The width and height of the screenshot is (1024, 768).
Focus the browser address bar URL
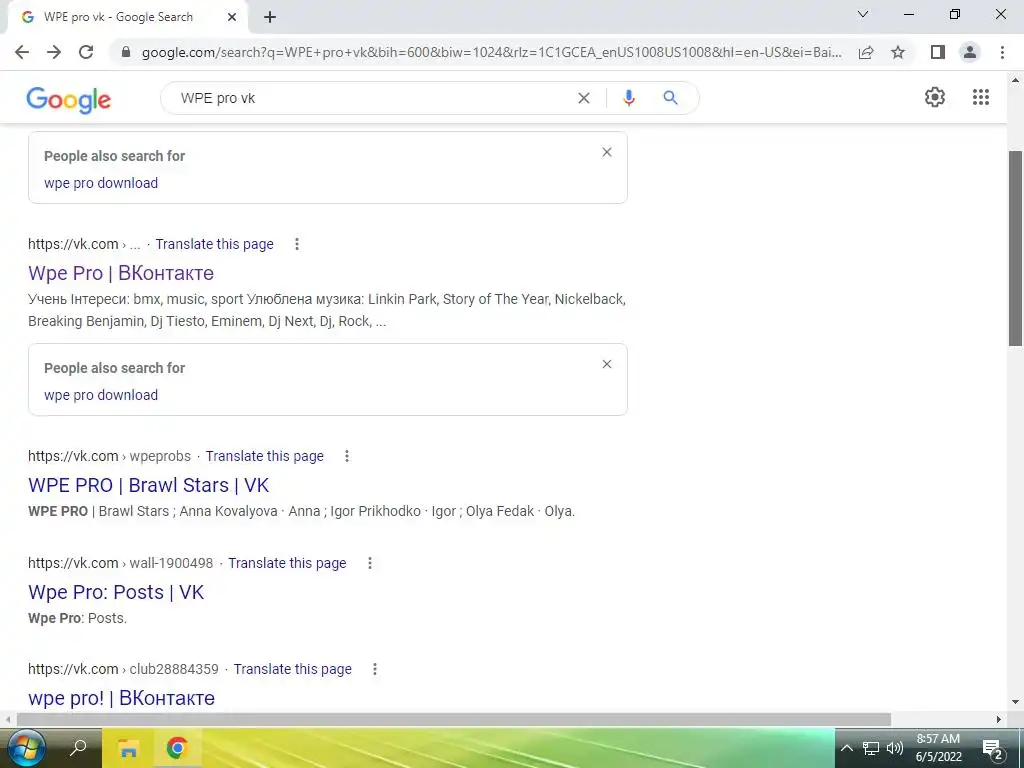[491, 52]
